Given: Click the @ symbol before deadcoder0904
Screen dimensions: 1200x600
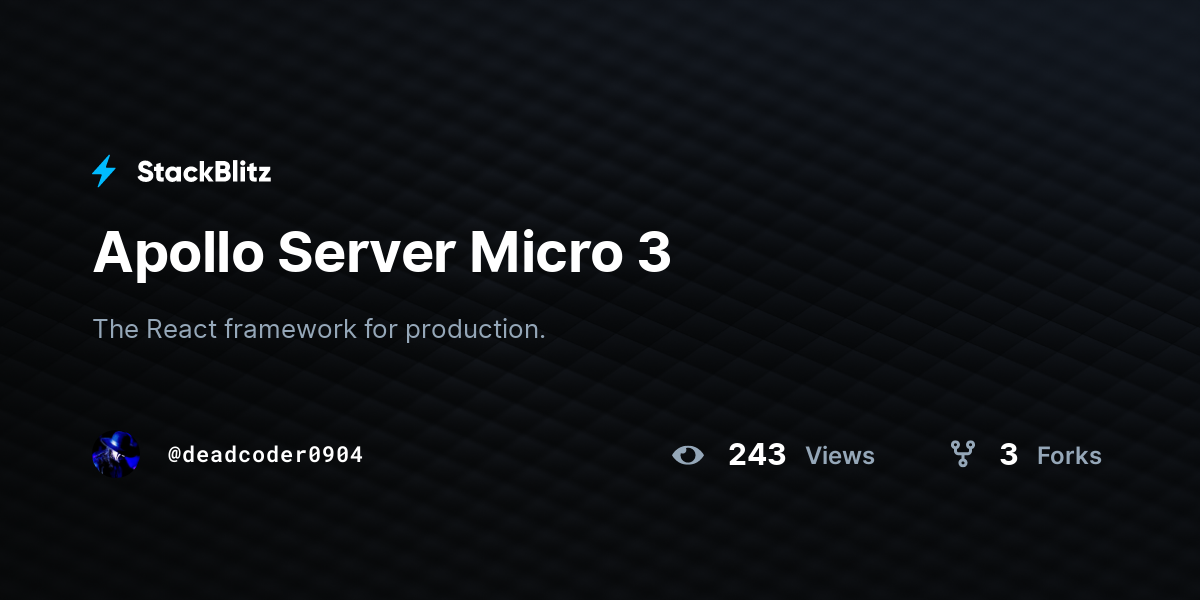Looking at the screenshot, I should pyautogui.click(x=174, y=455).
